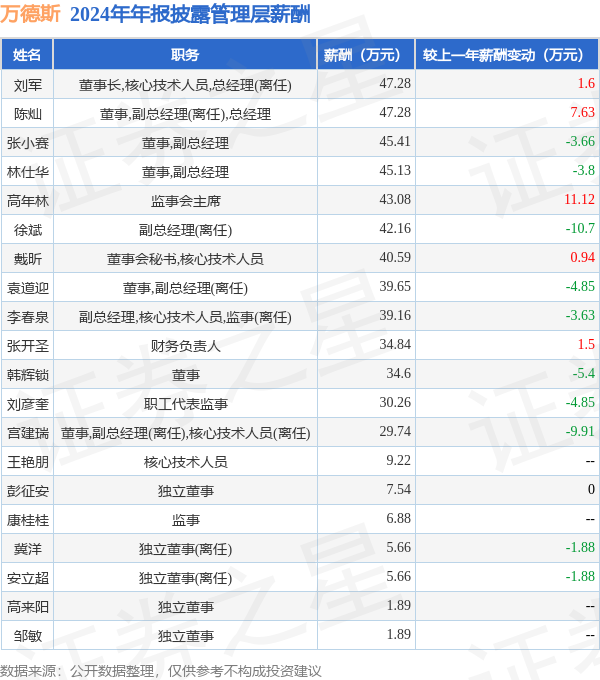Click the position 董事会秘书,核心技术人员
This screenshot has width=600, height=680.
tap(185, 259)
